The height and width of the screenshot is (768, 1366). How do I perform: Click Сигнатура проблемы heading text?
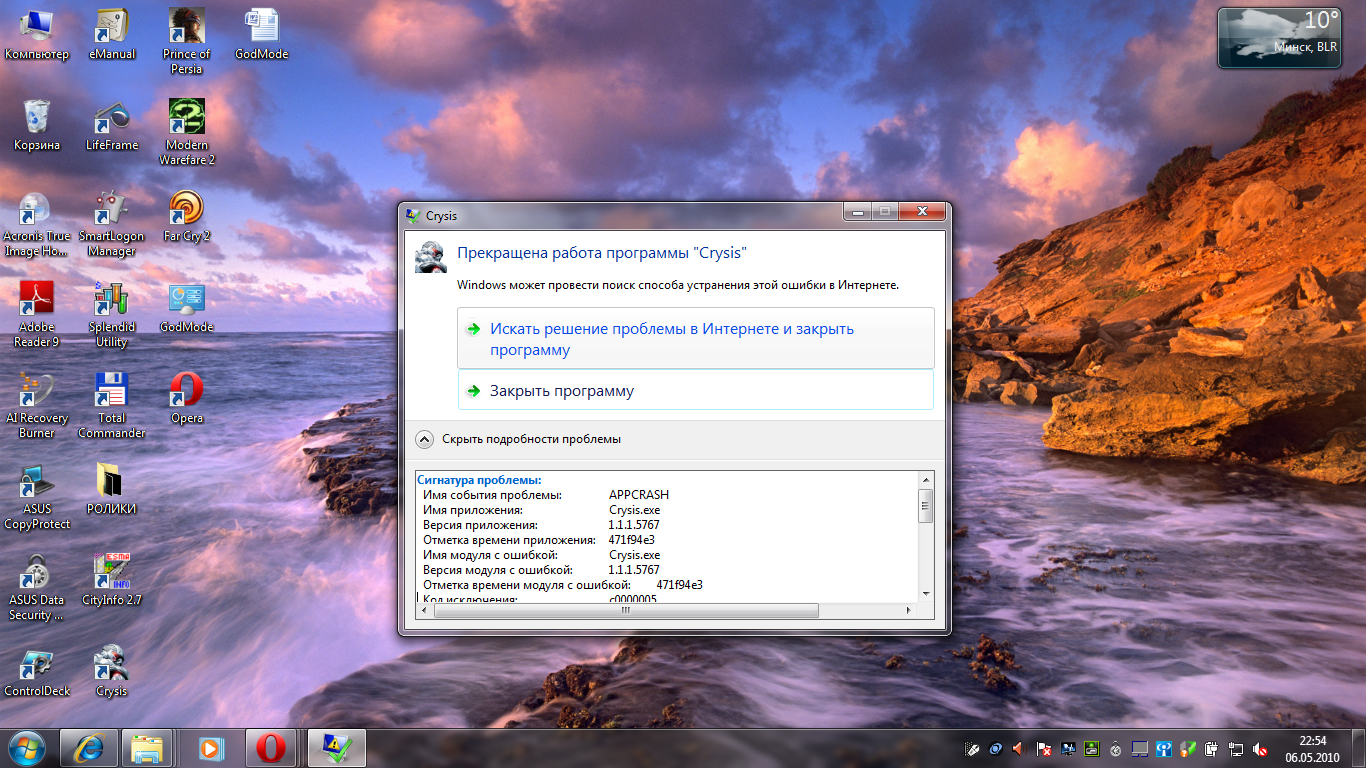click(479, 480)
